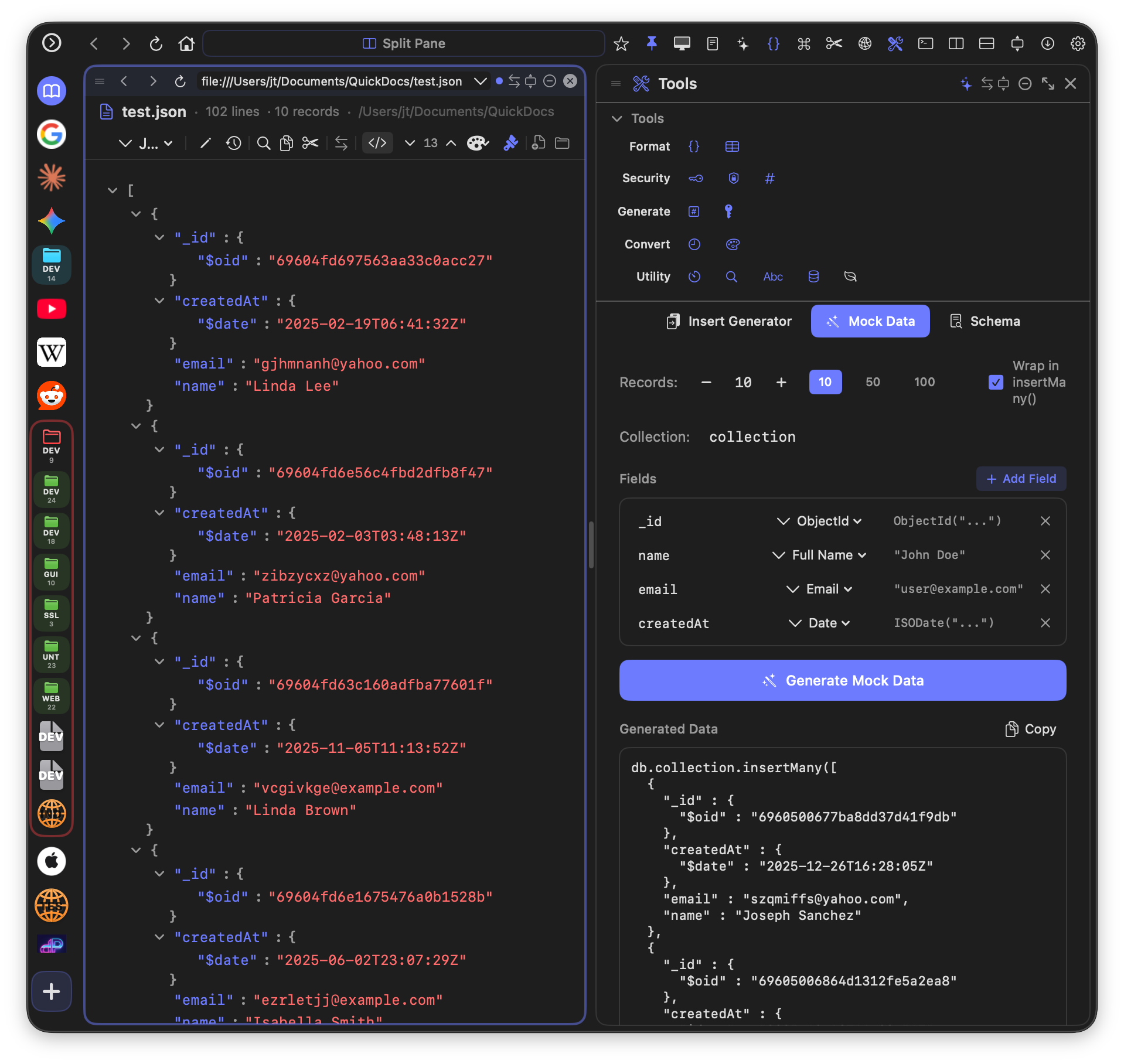
Task: Switch record count to 50
Action: coord(873,382)
